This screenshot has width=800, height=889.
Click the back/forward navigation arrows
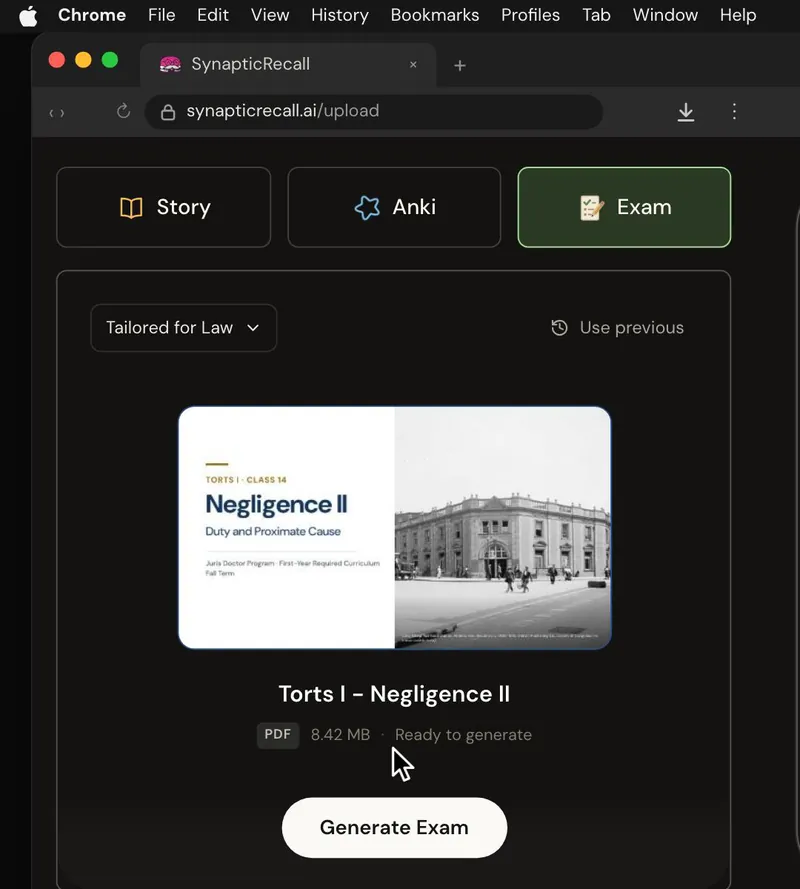(57, 113)
